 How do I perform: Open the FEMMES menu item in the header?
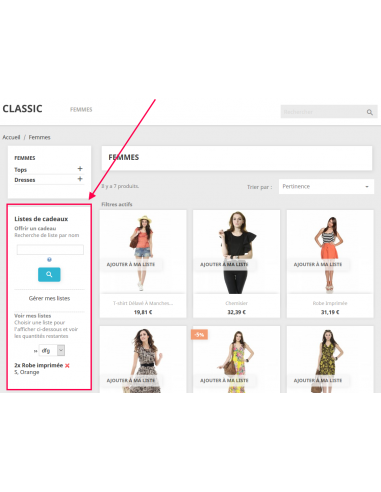click(x=81, y=109)
